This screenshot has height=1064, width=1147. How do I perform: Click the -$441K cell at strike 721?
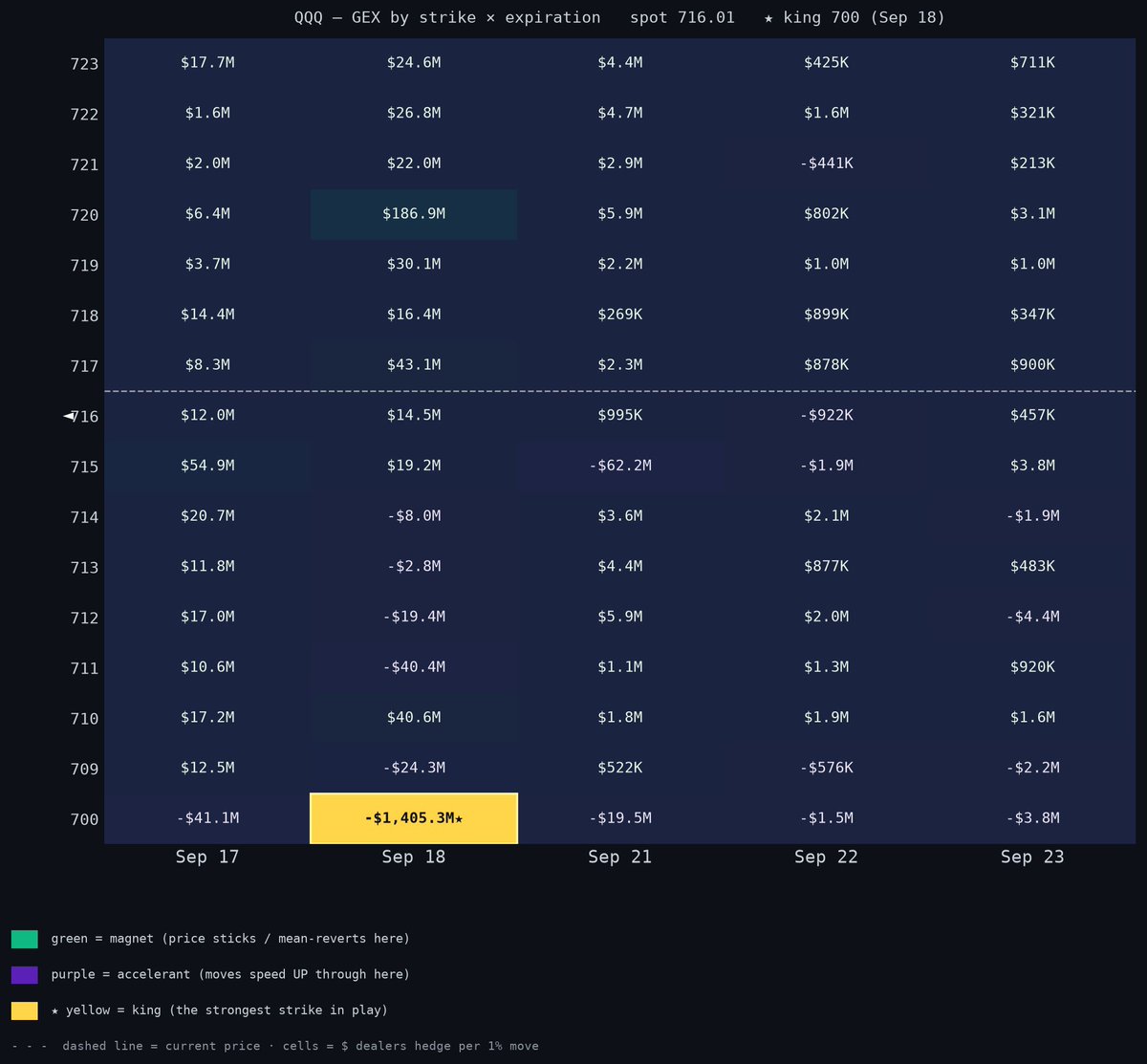tap(827, 163)
